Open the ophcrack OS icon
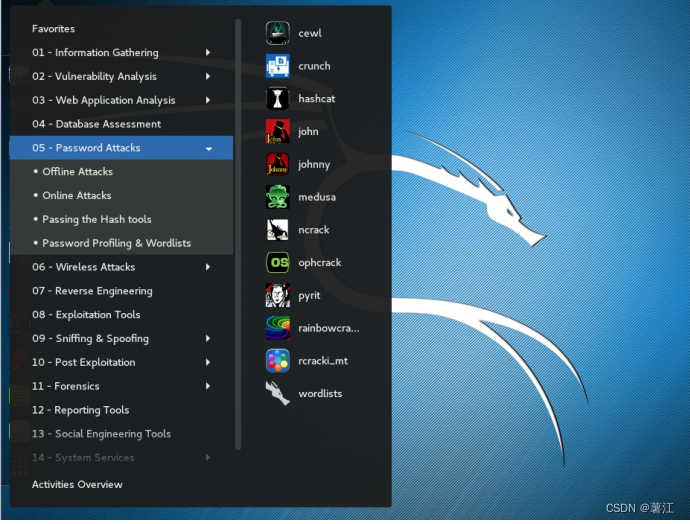Image resolution: width=690 pixels, height=524 pixels. tap(278, 263)
